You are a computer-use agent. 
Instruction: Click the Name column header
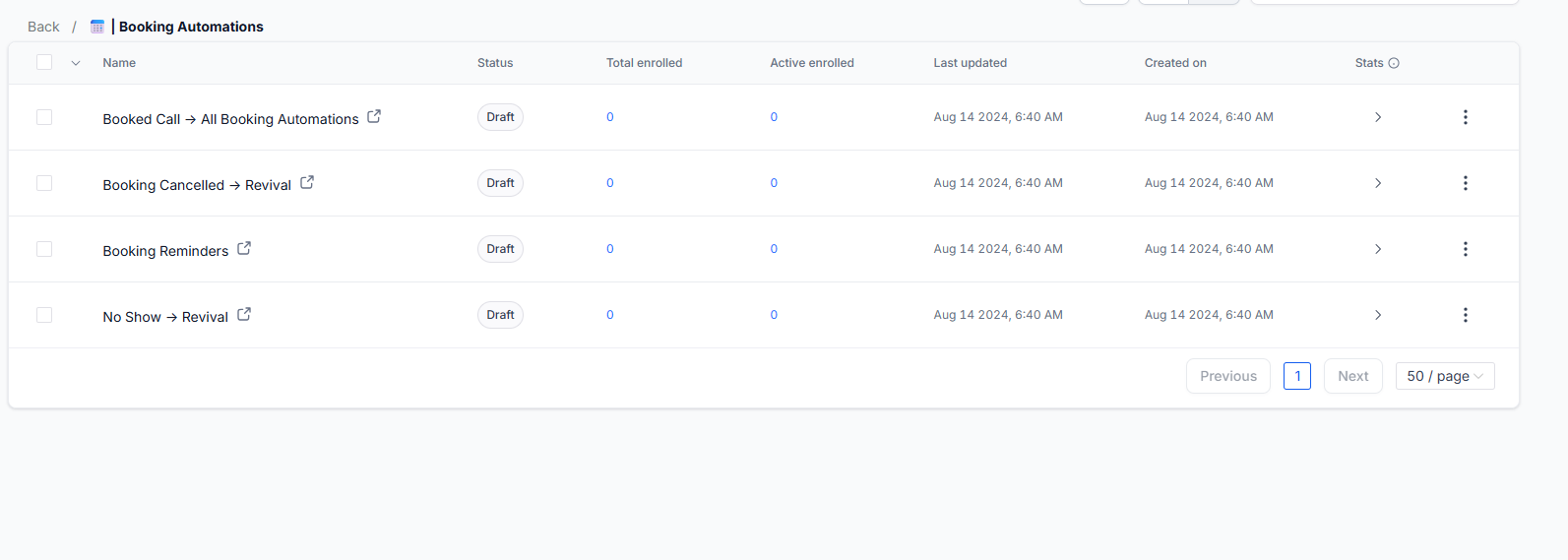(x=119, y=63)
